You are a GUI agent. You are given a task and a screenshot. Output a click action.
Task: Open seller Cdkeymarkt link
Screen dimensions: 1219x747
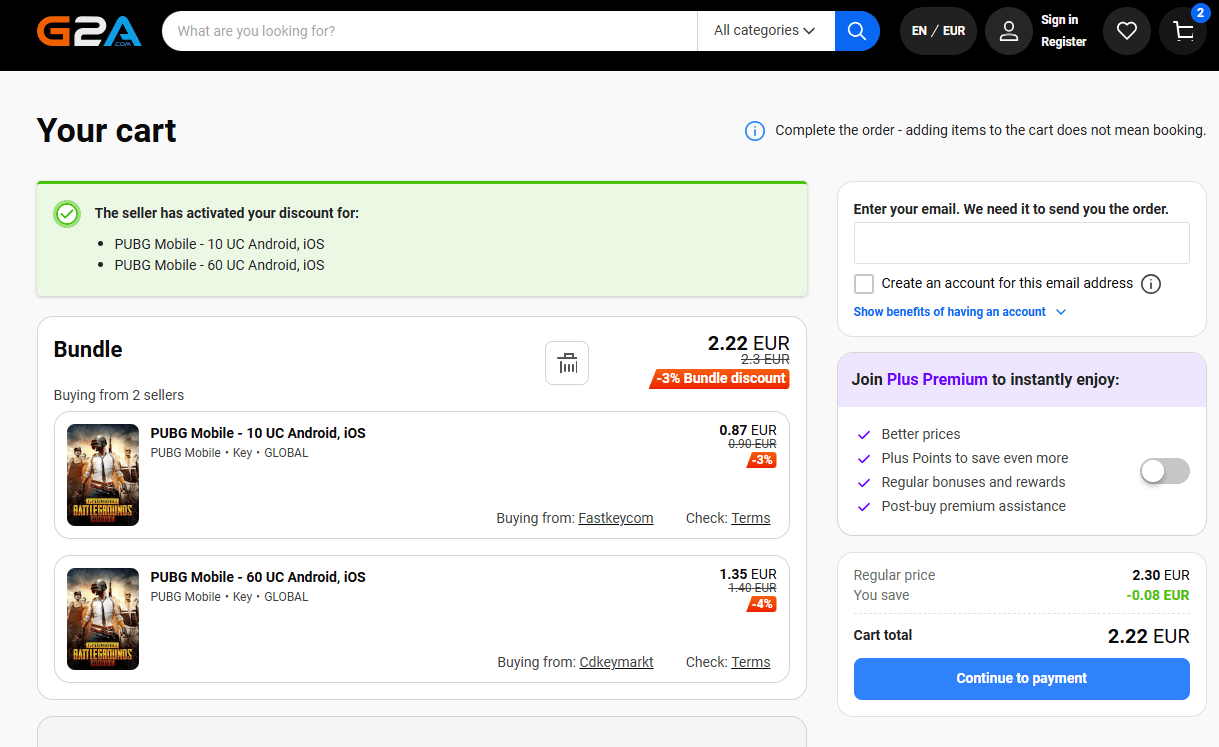pos(616,662)
